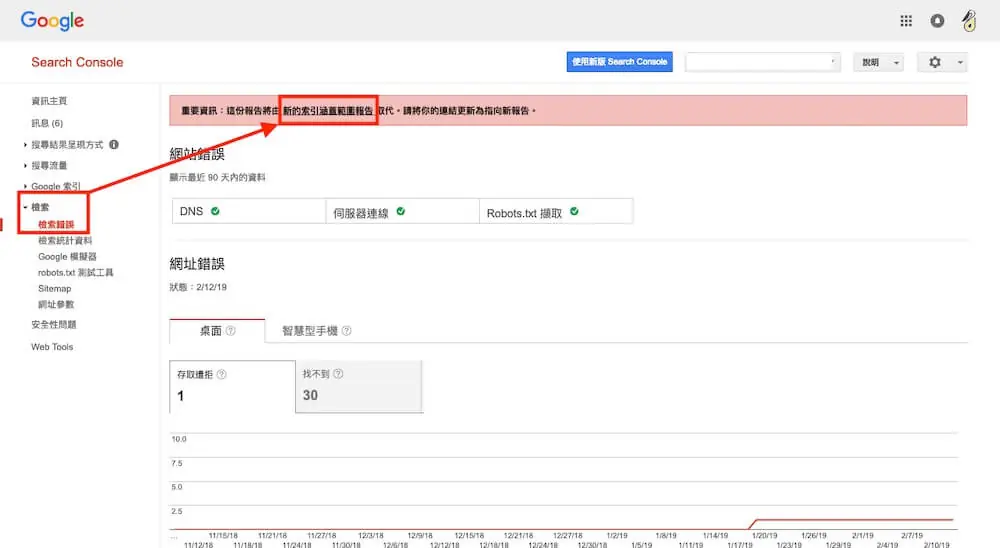Expand 搜尋結果呈現方式 section
1000x548 pixels.
click(x=66, y=145)
